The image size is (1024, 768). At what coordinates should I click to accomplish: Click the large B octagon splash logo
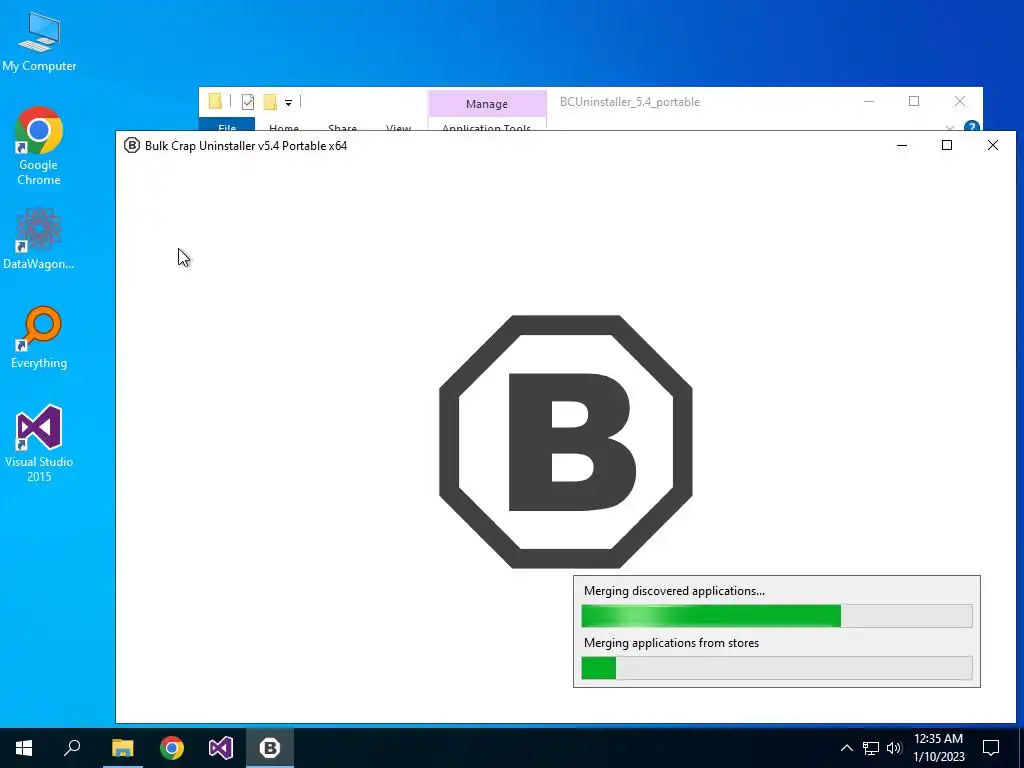coord(566,441)
